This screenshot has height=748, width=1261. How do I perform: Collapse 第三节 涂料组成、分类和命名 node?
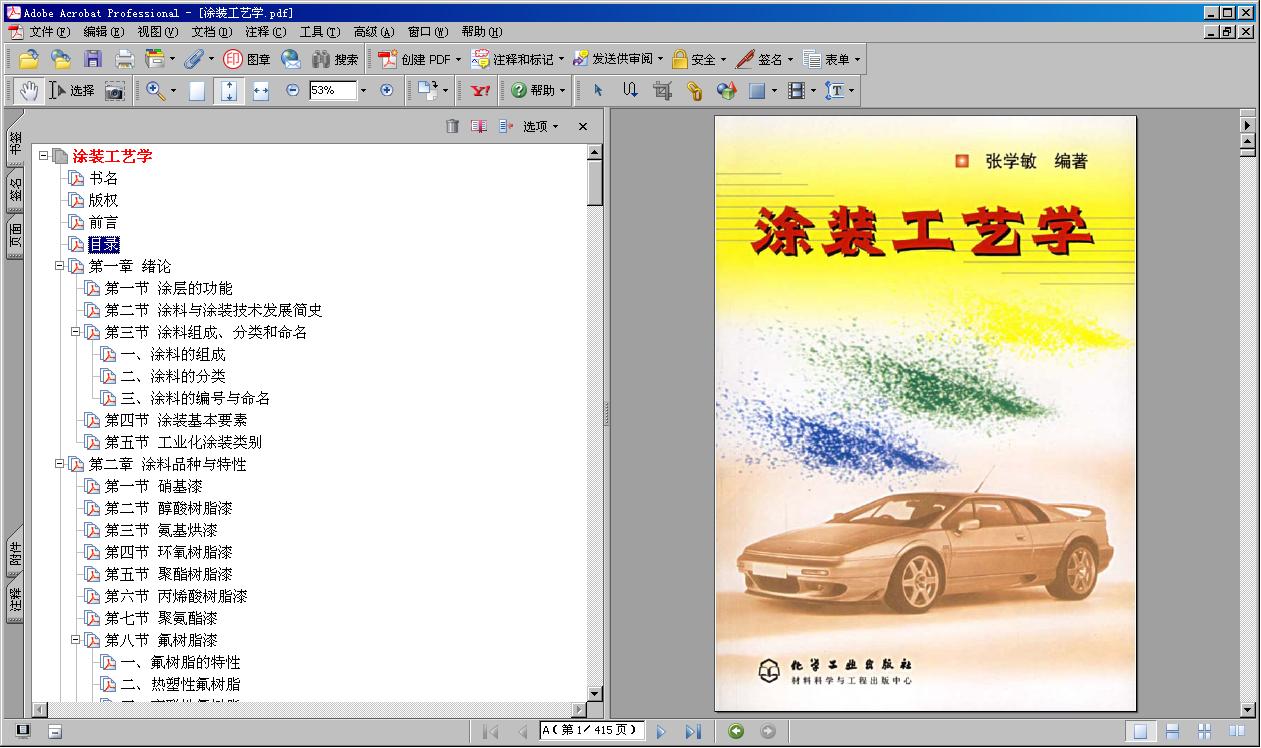click(x=76, y=332)
